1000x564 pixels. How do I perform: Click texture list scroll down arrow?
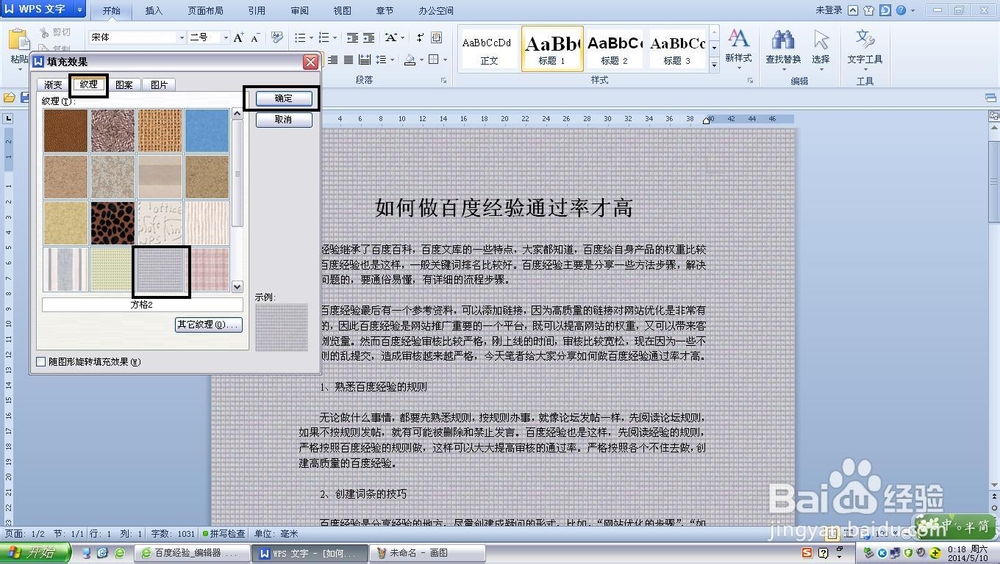click(237, 286)
